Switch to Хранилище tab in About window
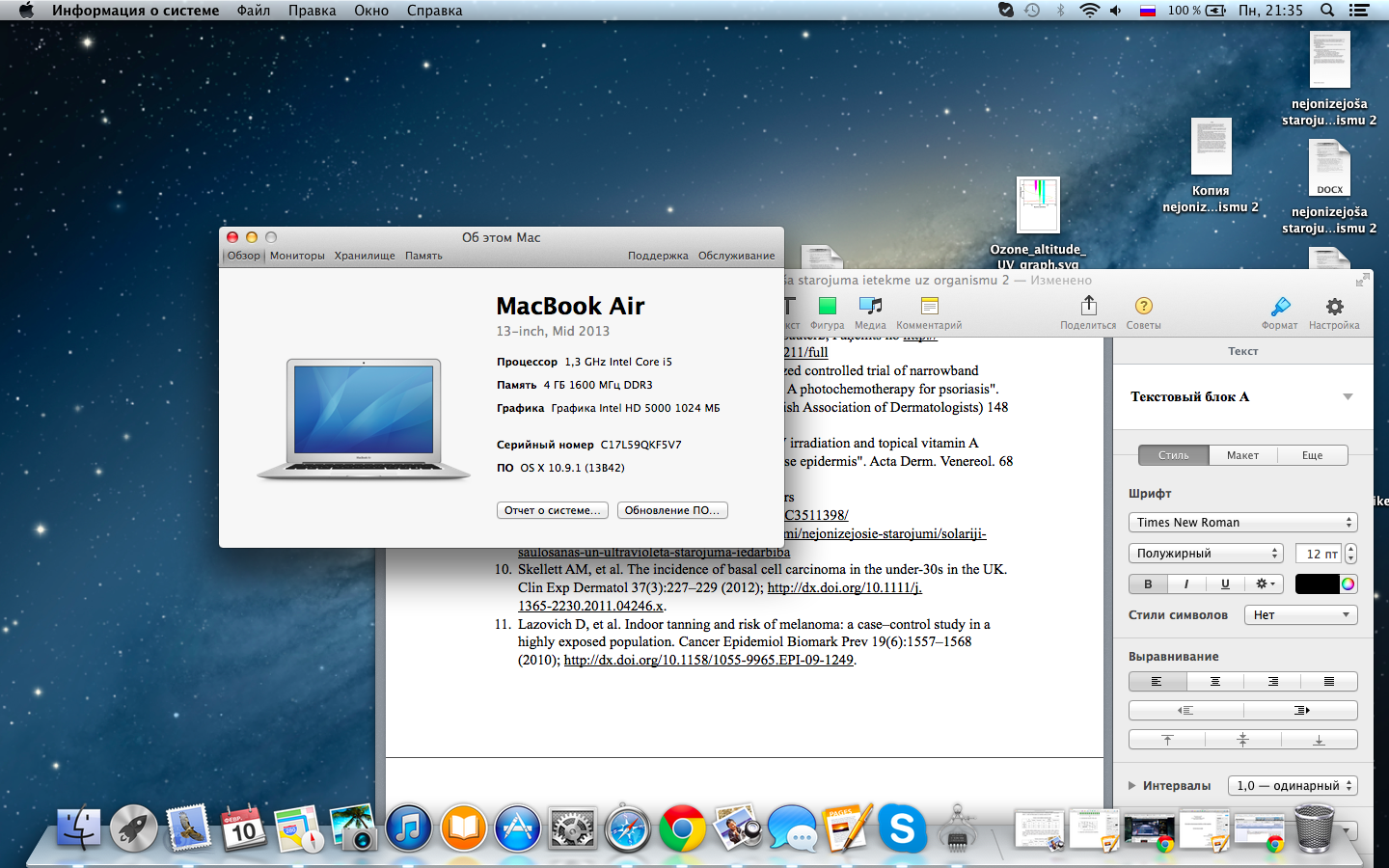 tap(365, 256)
